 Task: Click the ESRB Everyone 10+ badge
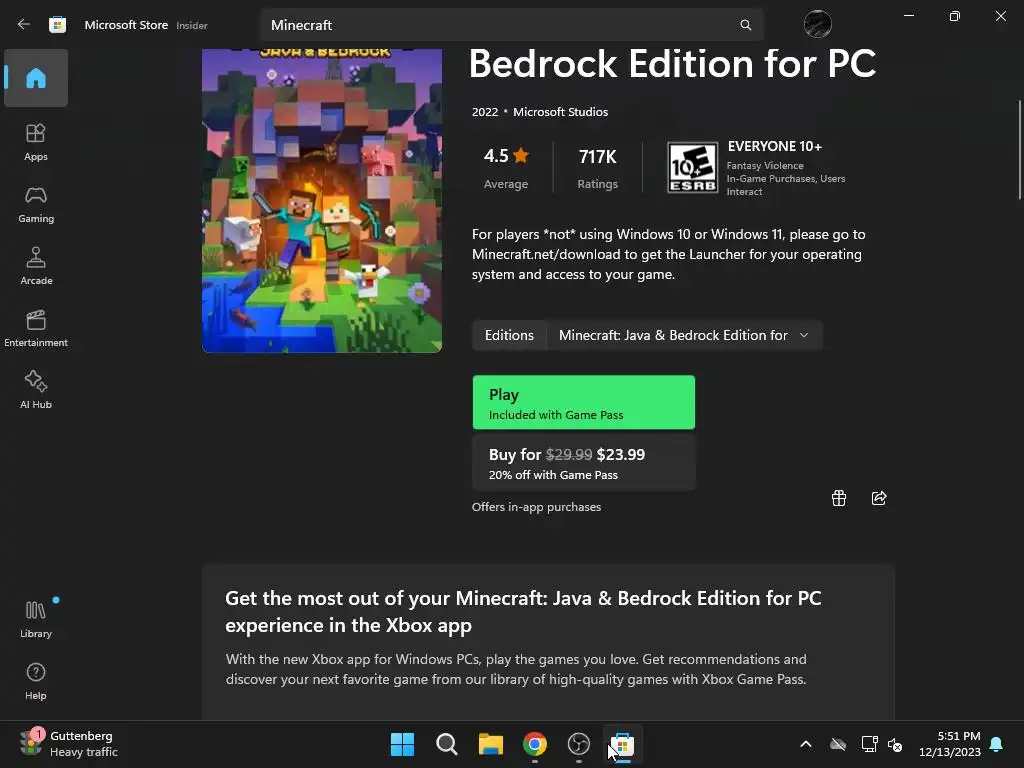click(x=692, y=168)
